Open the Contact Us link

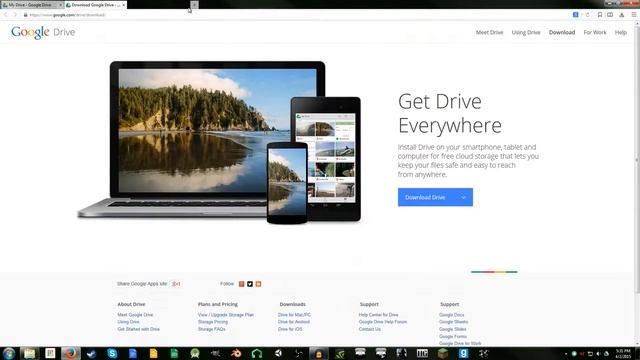pos(369,329)
